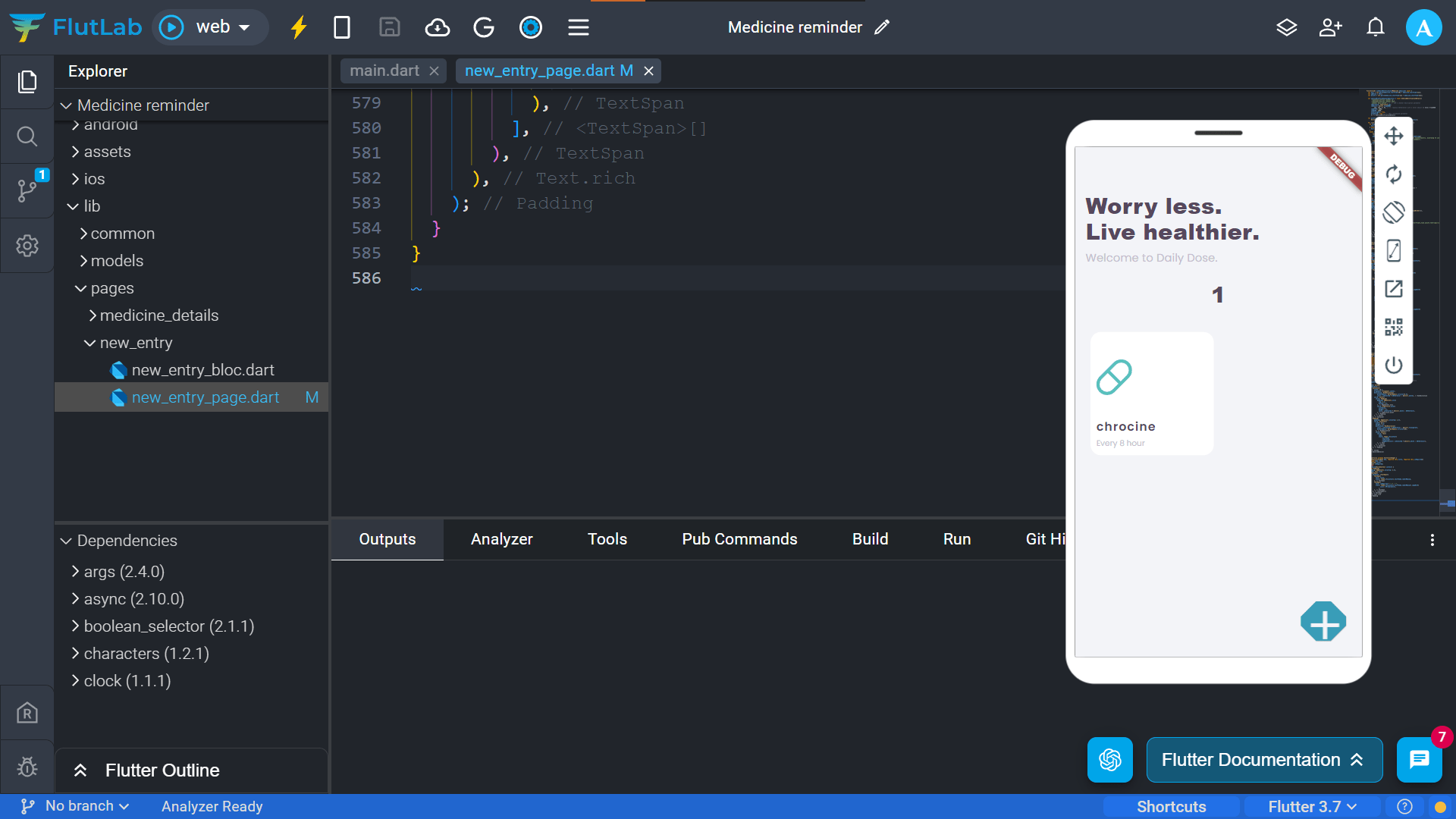The width and height of the screenshot is (1456, 819).
Task: Open the Flutter Outline panel expander
Action: pos(80,770)
